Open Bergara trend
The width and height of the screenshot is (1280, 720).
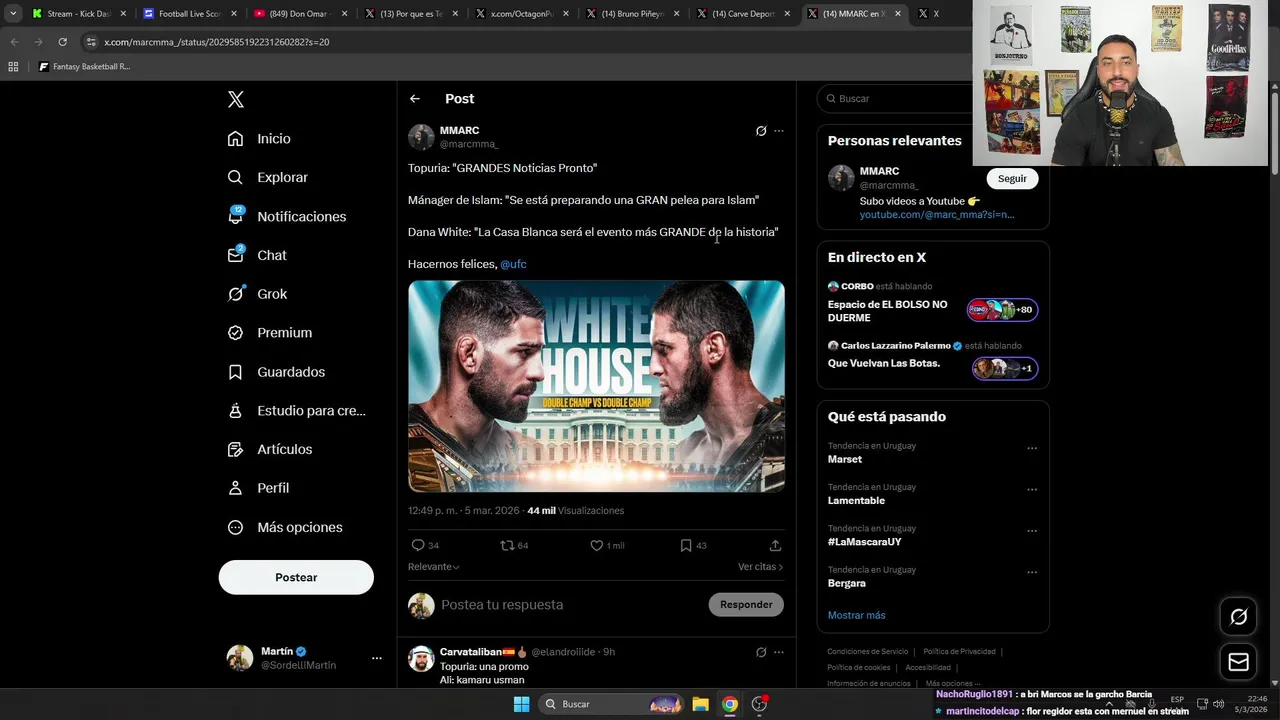(x=846, y=583)
